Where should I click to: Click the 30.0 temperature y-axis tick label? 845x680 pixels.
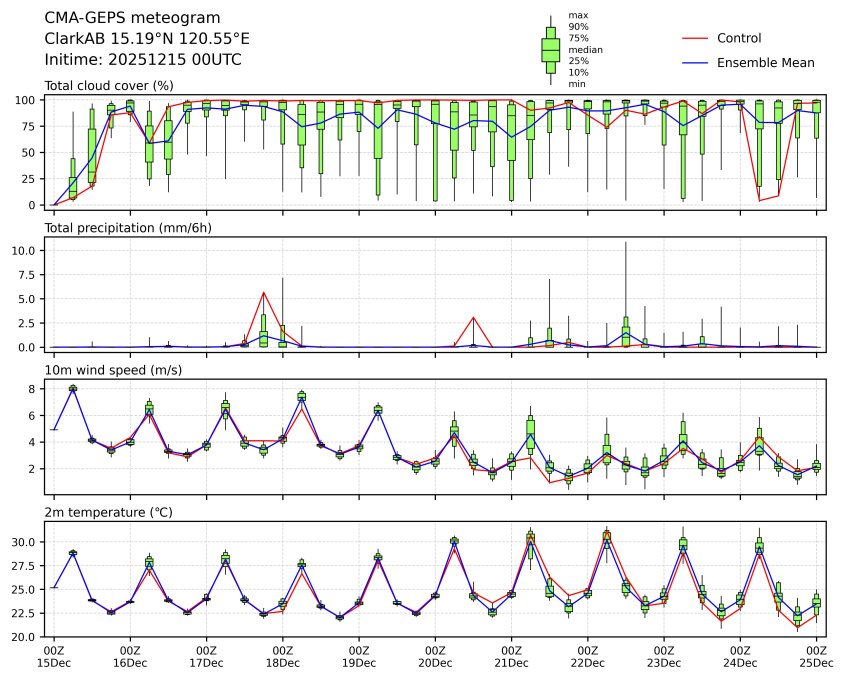point(25,541)
